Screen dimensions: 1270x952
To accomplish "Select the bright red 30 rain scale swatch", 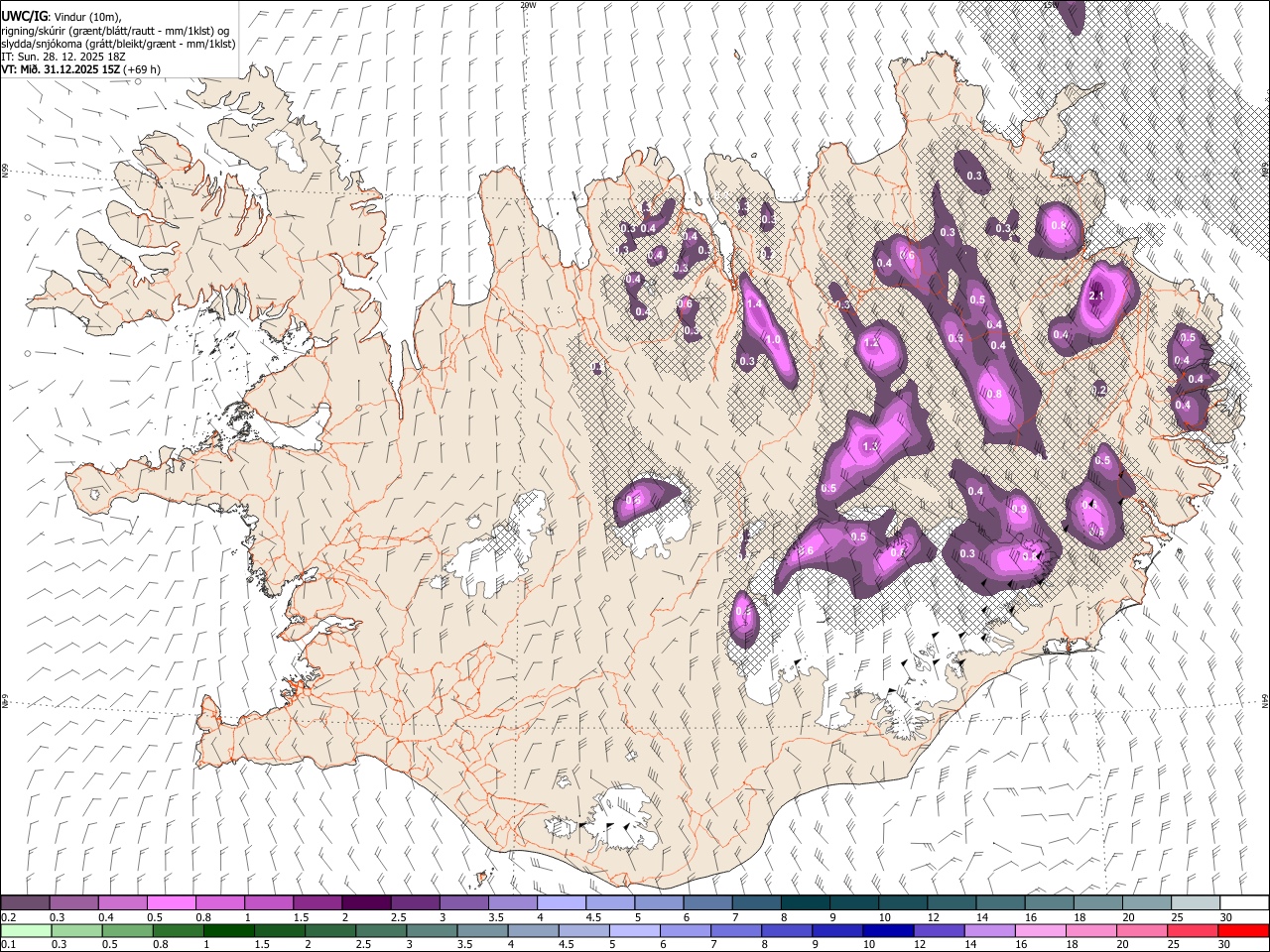I will coord(1243,930).
